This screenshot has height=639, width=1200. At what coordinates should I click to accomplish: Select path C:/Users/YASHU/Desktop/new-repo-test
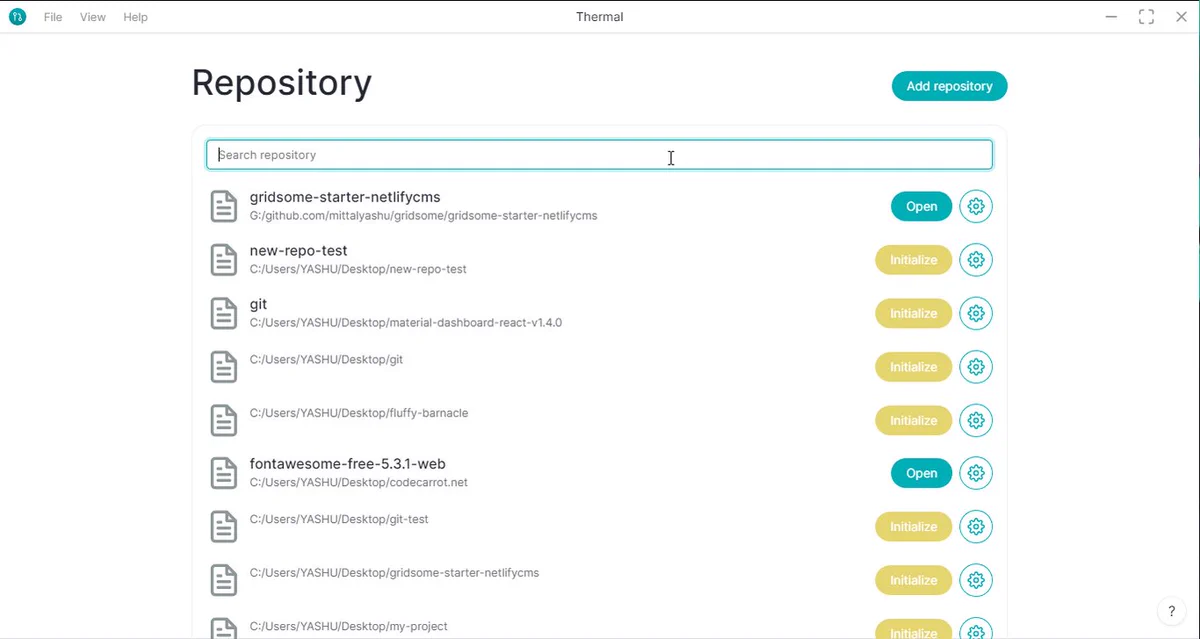[x=358, y=269]
